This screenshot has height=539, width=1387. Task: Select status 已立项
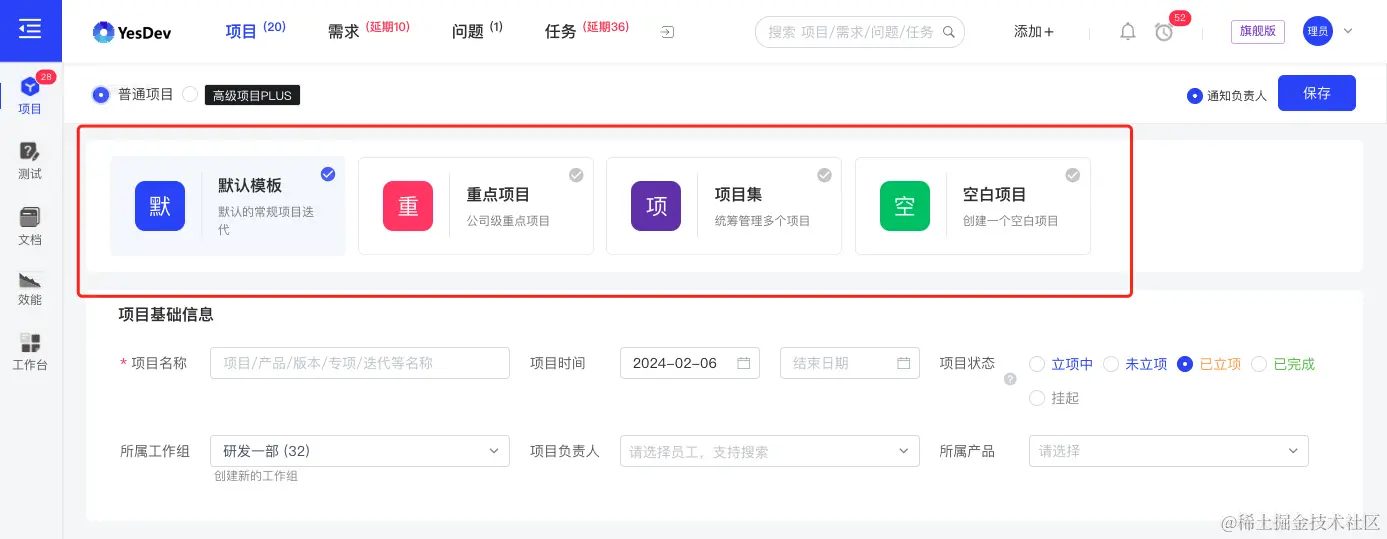coord(1185,364)
